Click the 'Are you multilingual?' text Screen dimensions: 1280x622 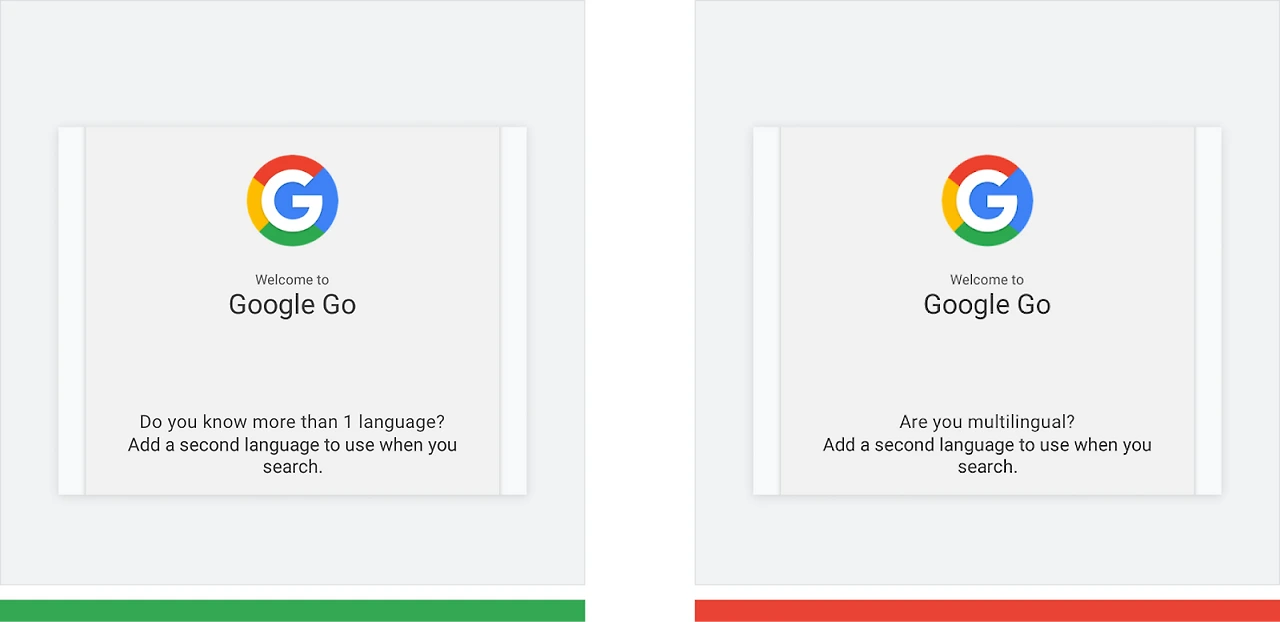pyautogui.click(x=987, y=422)
